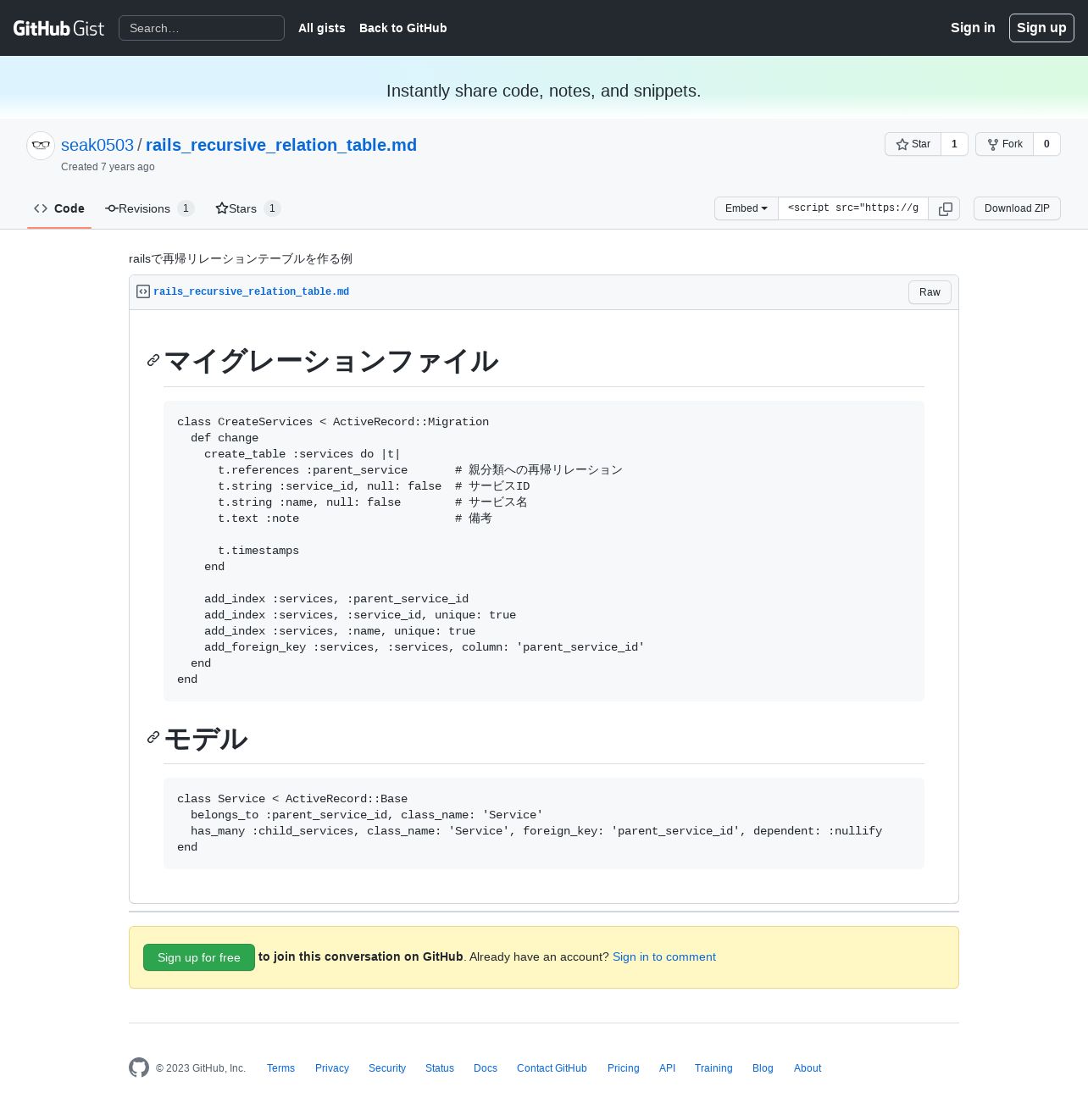
Task: Click the gist description 'railsで再帰リレーションテーブルを作る例'
Action: 241,259
